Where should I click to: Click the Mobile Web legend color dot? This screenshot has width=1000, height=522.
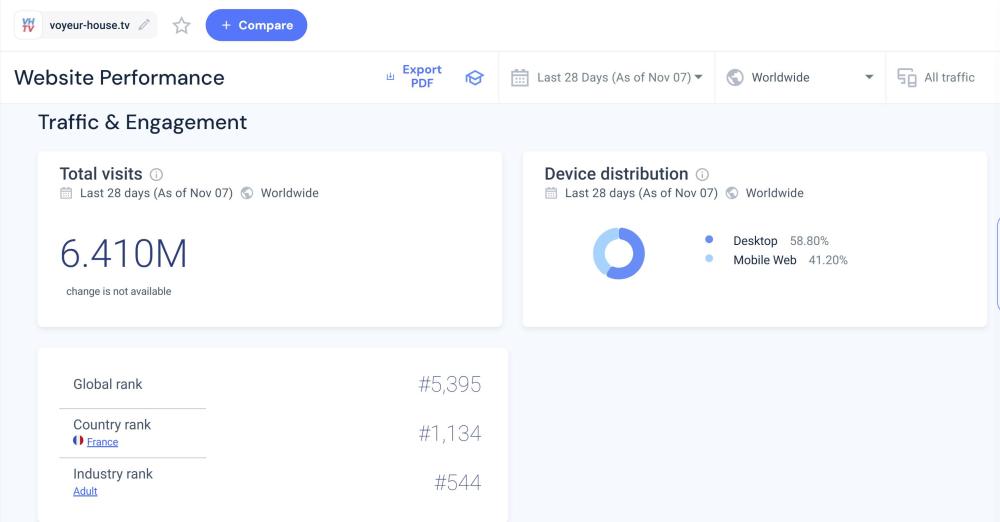point(709,259)
